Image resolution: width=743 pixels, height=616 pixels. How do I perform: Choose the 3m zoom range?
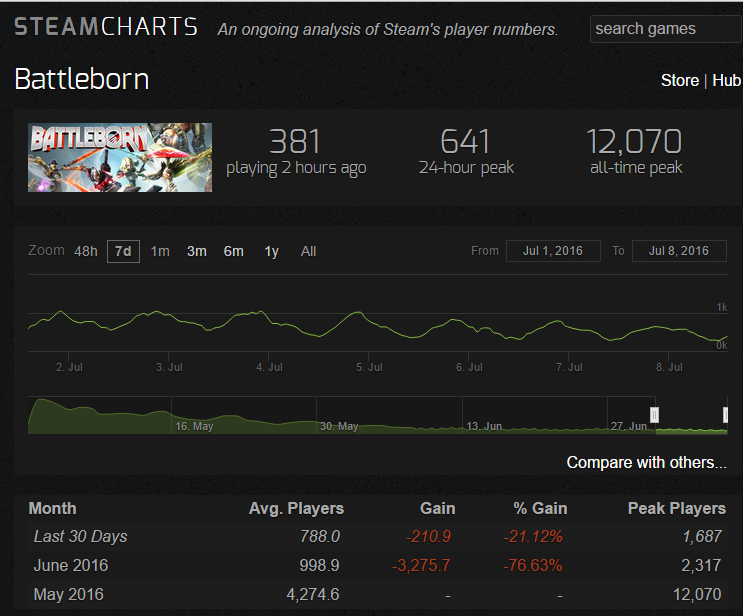[x=197, y=251]
